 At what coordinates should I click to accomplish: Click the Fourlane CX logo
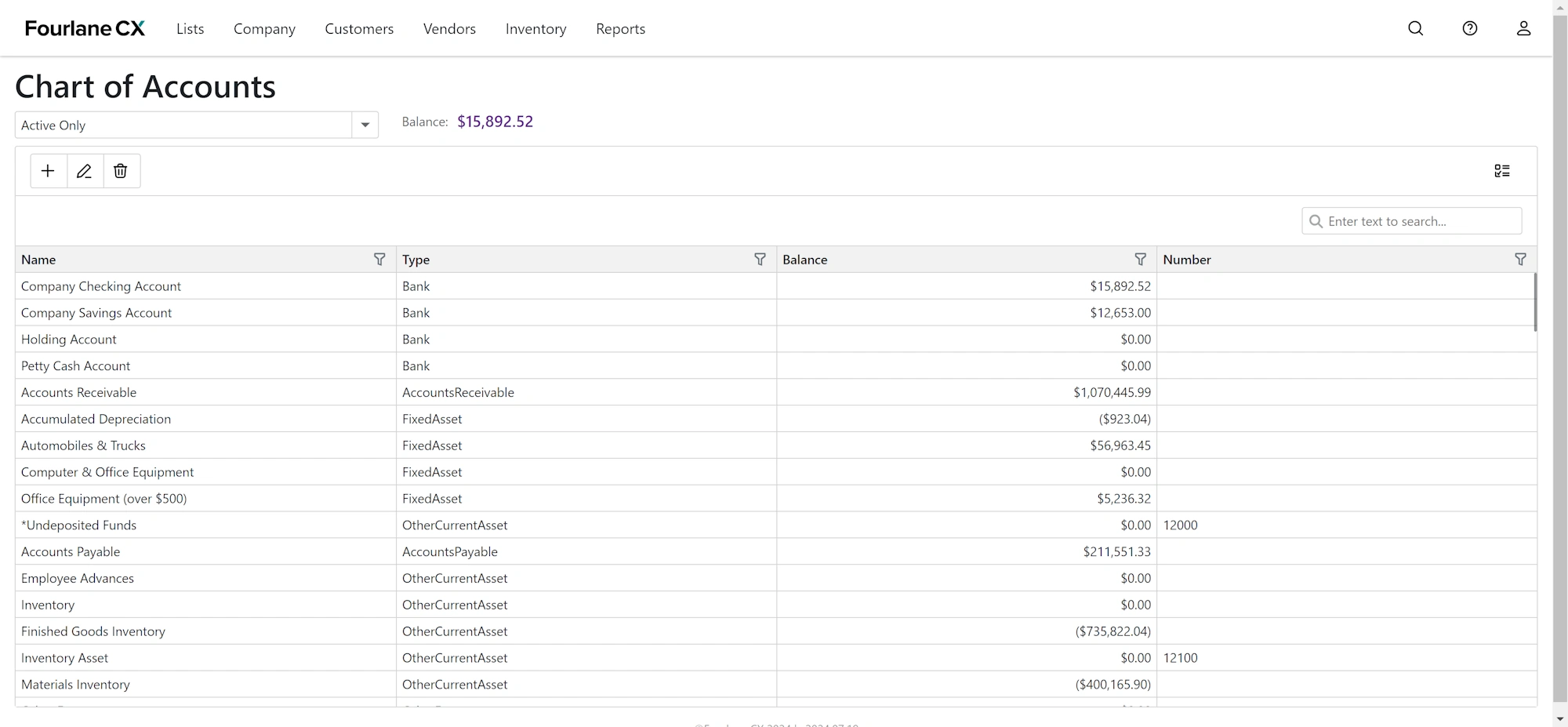point(85,28)
